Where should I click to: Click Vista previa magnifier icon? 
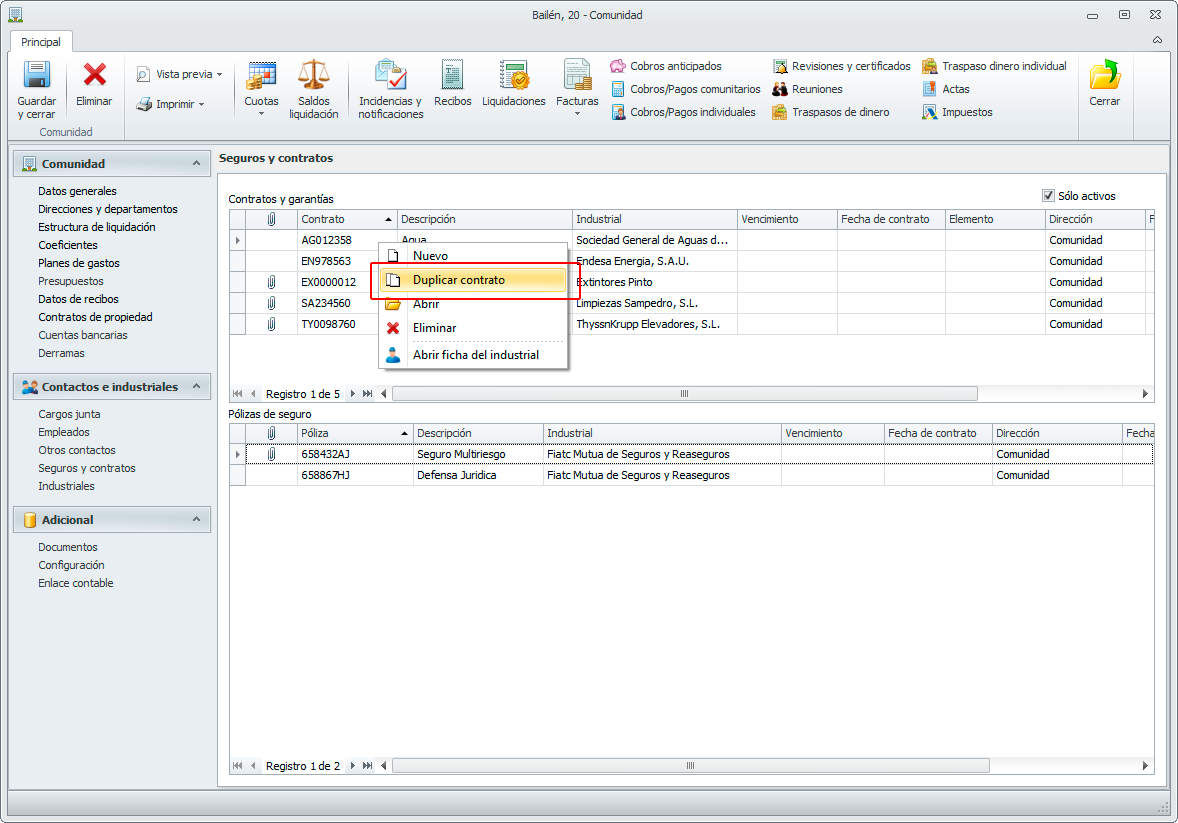point(143,74)
